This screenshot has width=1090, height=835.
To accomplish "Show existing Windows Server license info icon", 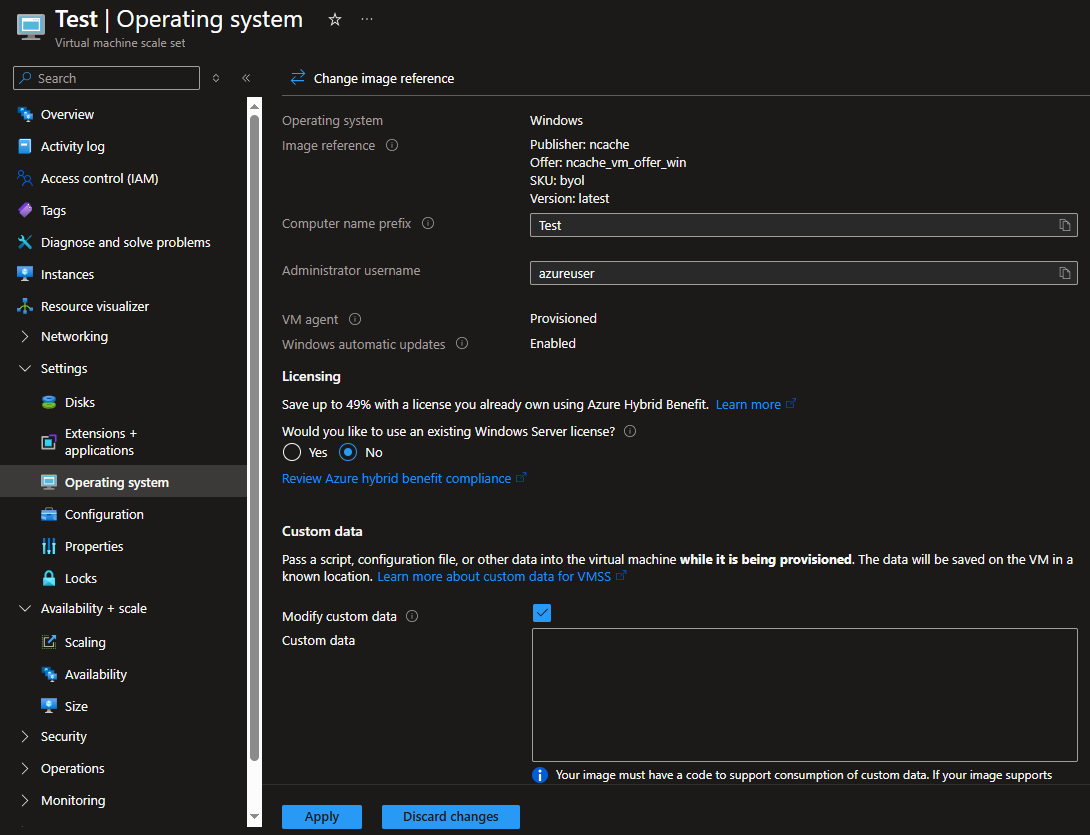I will 630,431.
